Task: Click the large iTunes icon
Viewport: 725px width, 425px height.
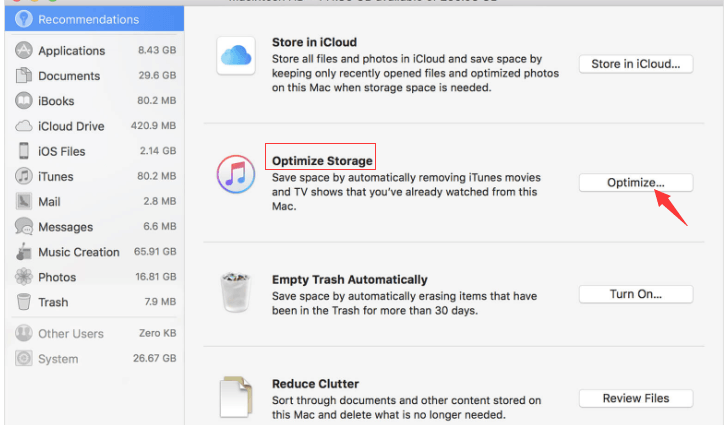Action: (236, 174)
